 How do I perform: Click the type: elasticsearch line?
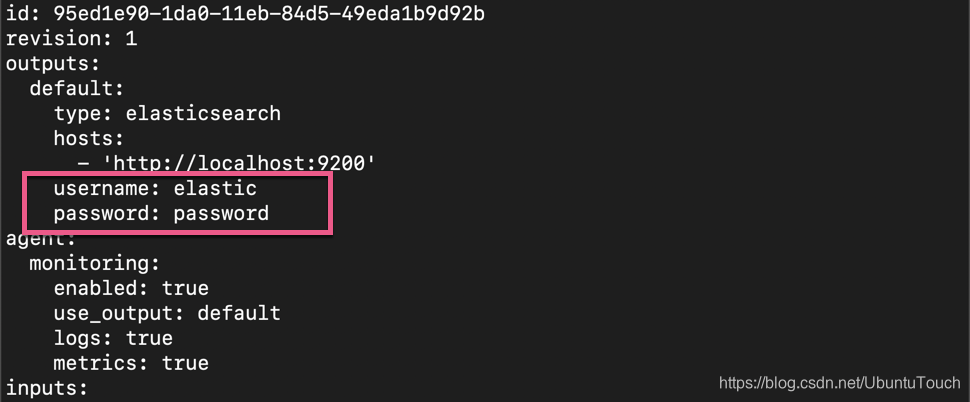167,113
